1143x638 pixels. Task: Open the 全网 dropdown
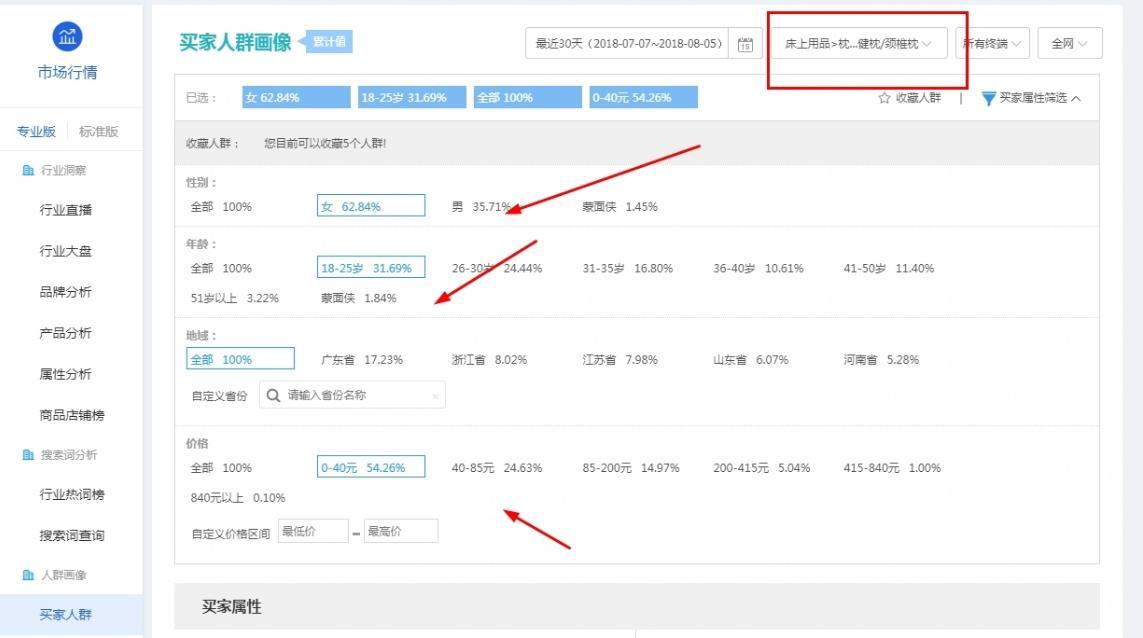tap(1069, 44)
